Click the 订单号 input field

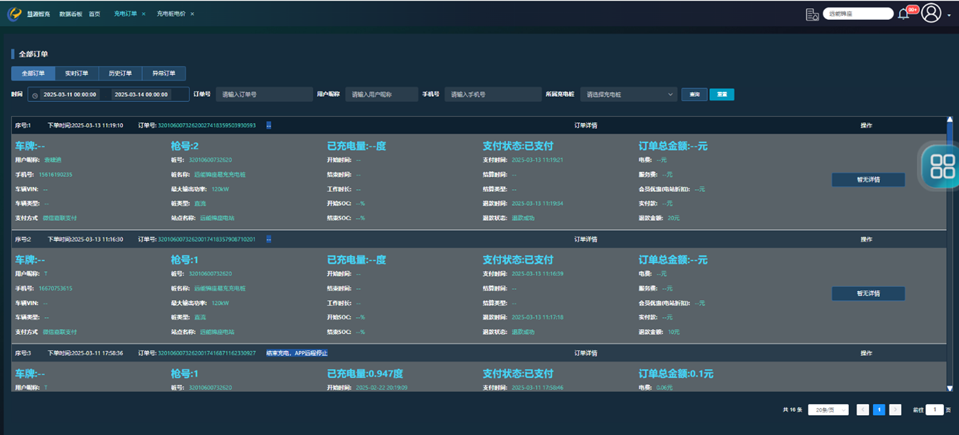click(x=264, y=95)
